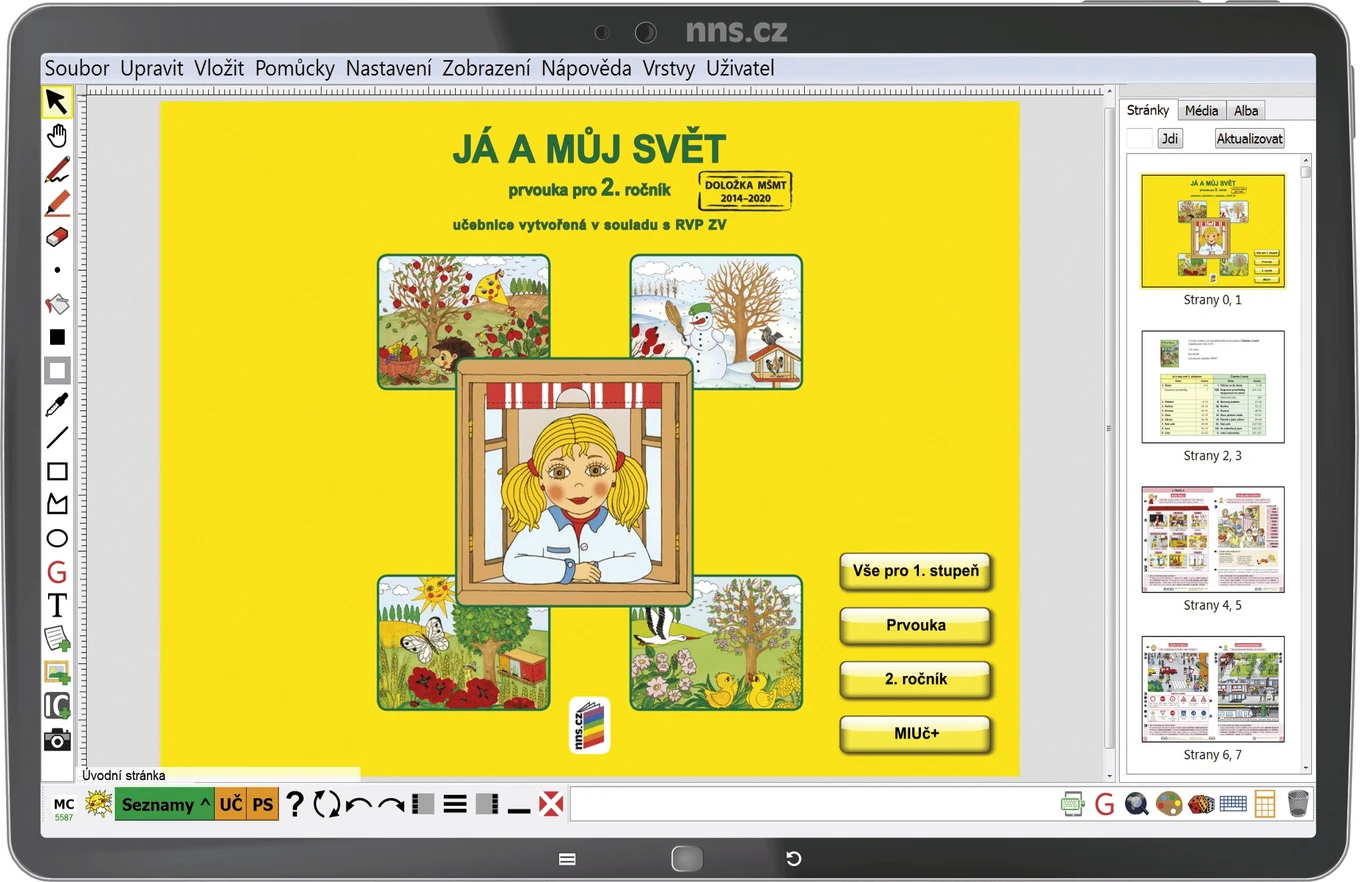Toggle the UČ textbook view button
This screenshot has height=882, width=1360.
pyautogui.click(x=230, y=804)
